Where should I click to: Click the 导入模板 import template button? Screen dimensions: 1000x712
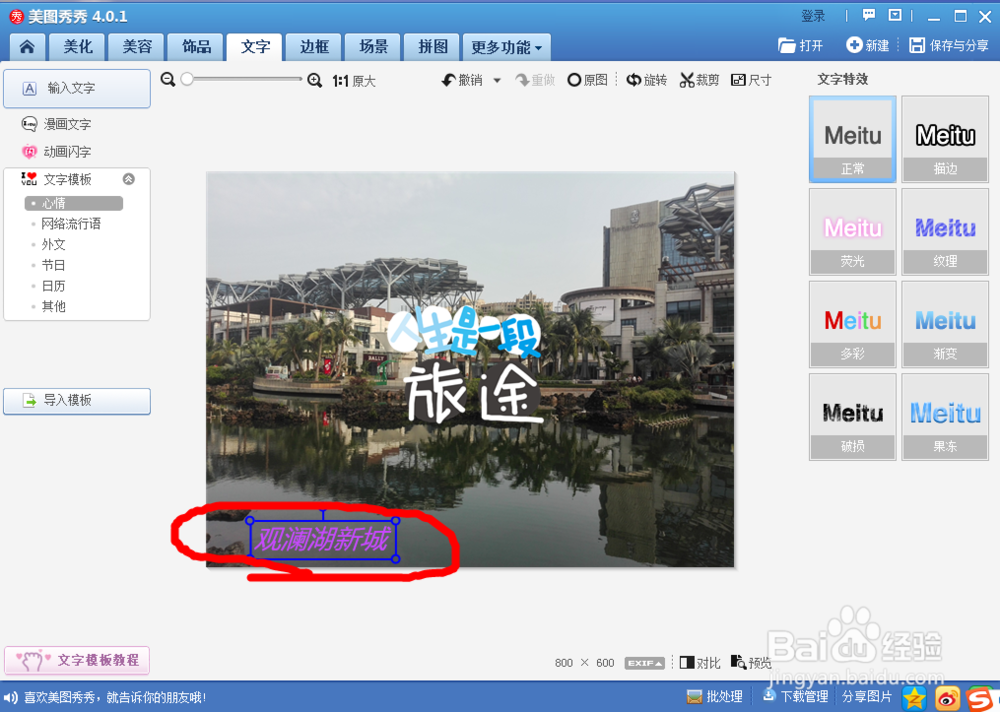coord(76,401)
